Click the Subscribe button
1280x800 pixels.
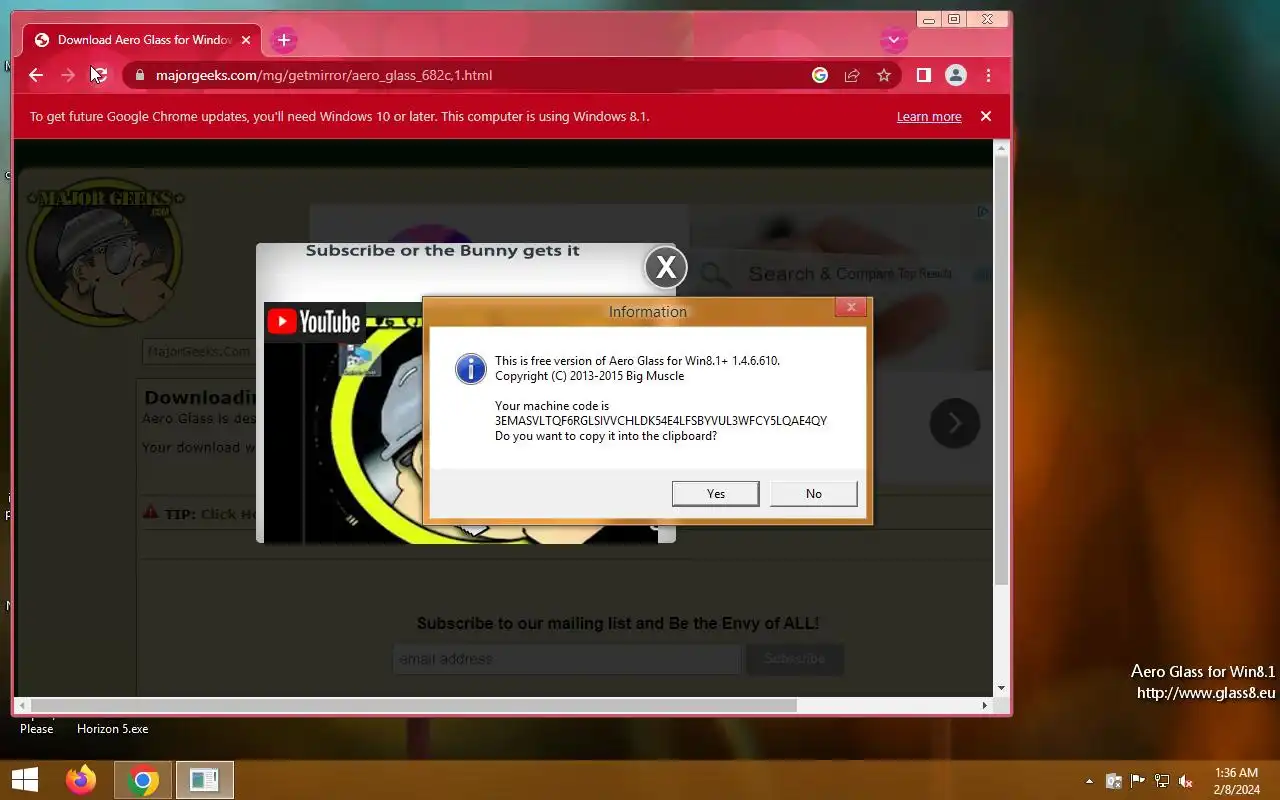795,659
